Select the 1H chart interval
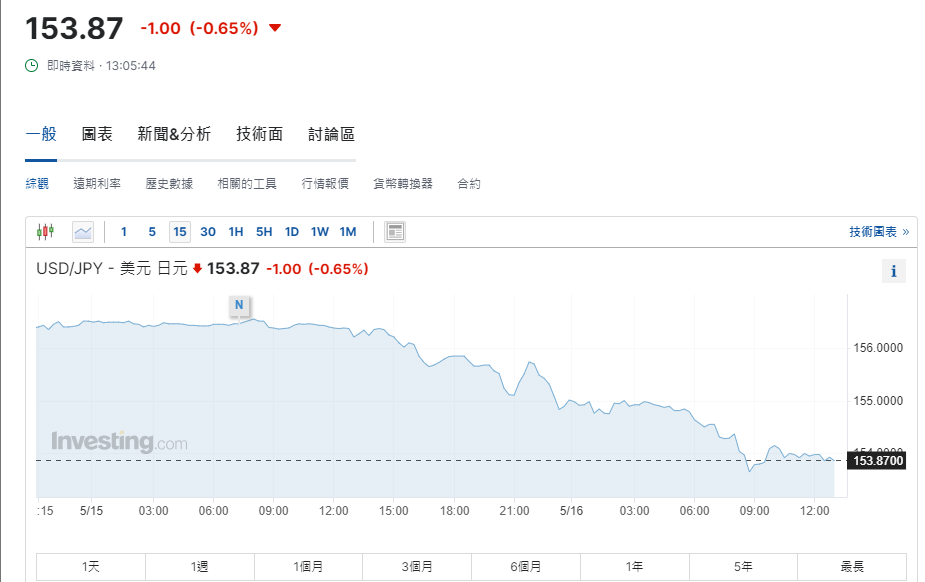The width and height of the screenshot is (925, 582). pos(236,232)
